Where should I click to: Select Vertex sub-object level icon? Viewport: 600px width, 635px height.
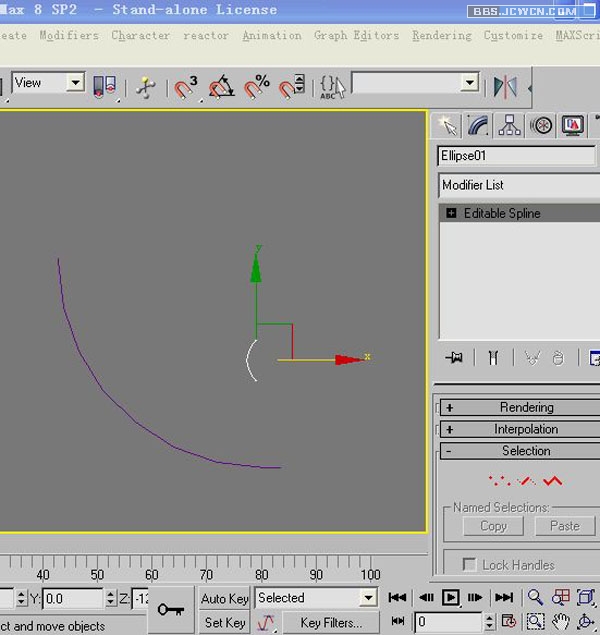pyautogui.click(x=499, y=481)
